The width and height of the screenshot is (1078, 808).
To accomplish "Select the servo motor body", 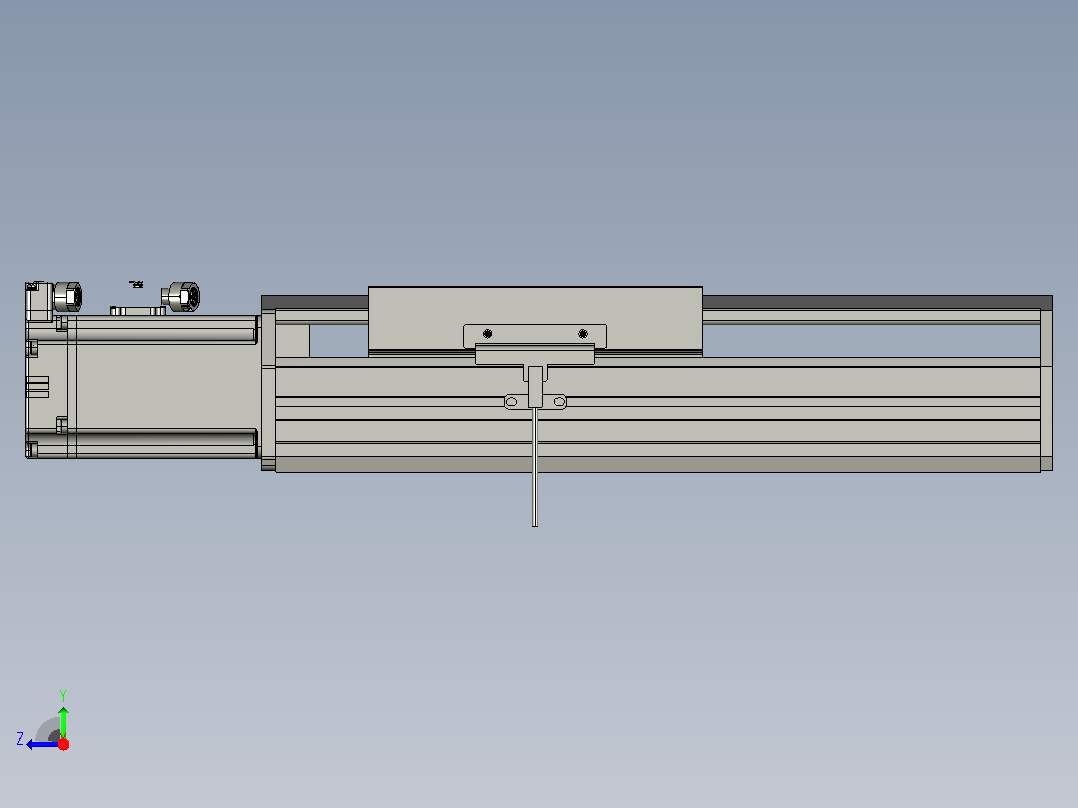I will 142,386.
